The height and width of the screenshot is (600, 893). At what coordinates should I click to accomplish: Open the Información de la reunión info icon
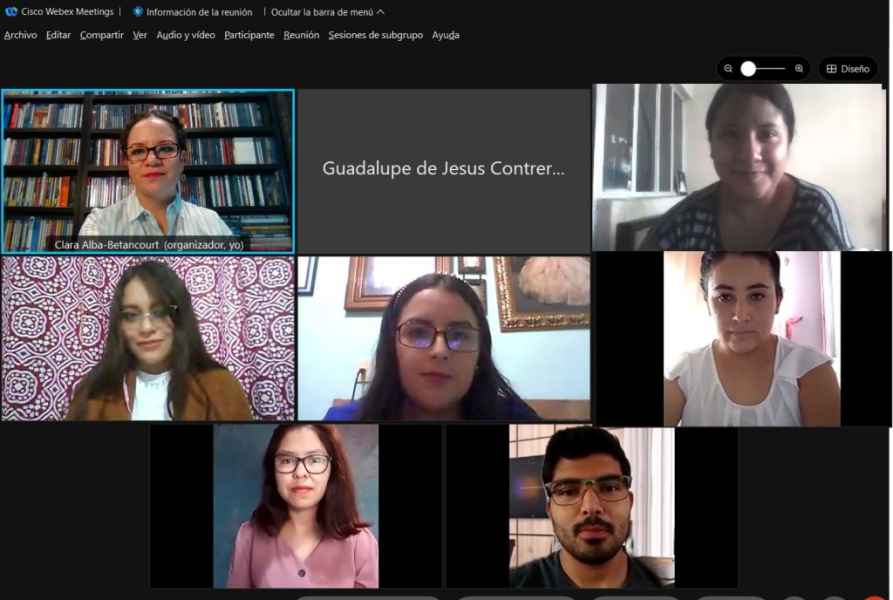coord(138,11)
